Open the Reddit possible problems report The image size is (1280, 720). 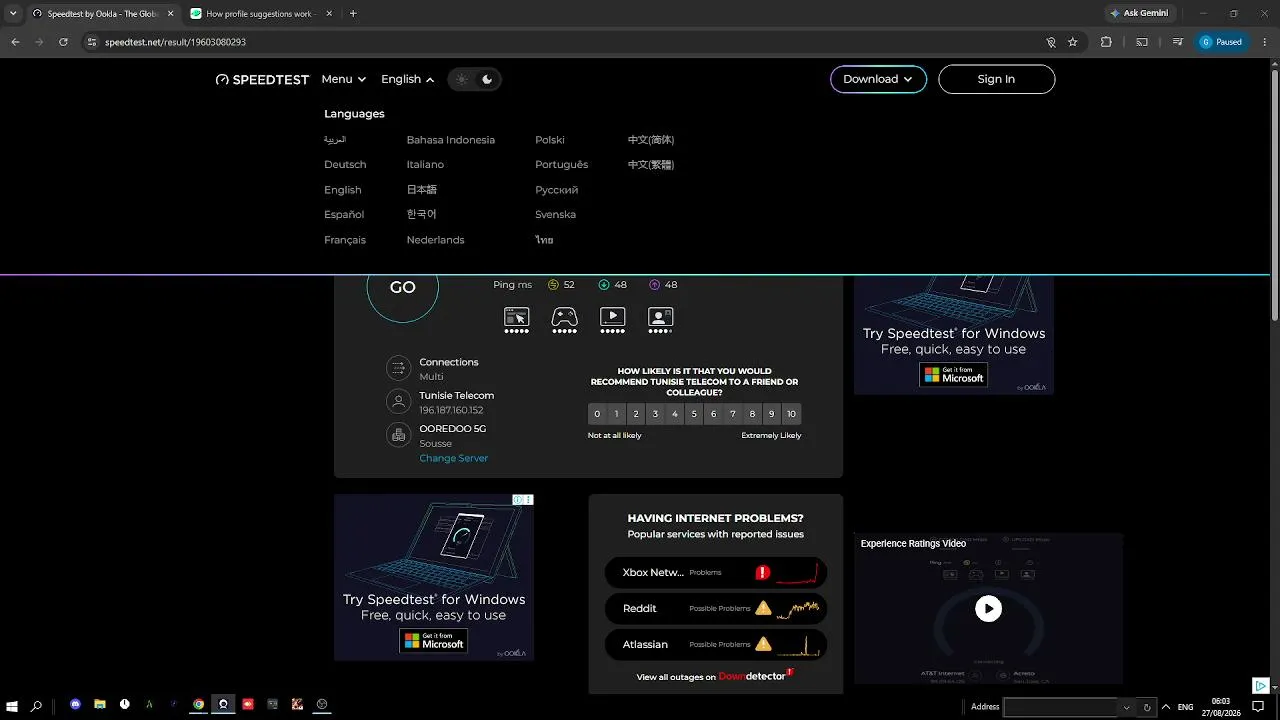pyautogui.click(x=716, y=608)
